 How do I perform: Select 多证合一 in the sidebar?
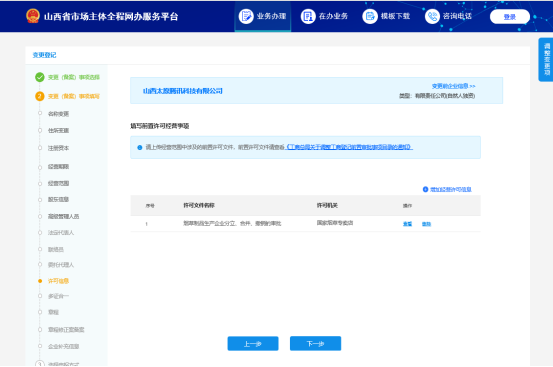(x=59, y=296)
